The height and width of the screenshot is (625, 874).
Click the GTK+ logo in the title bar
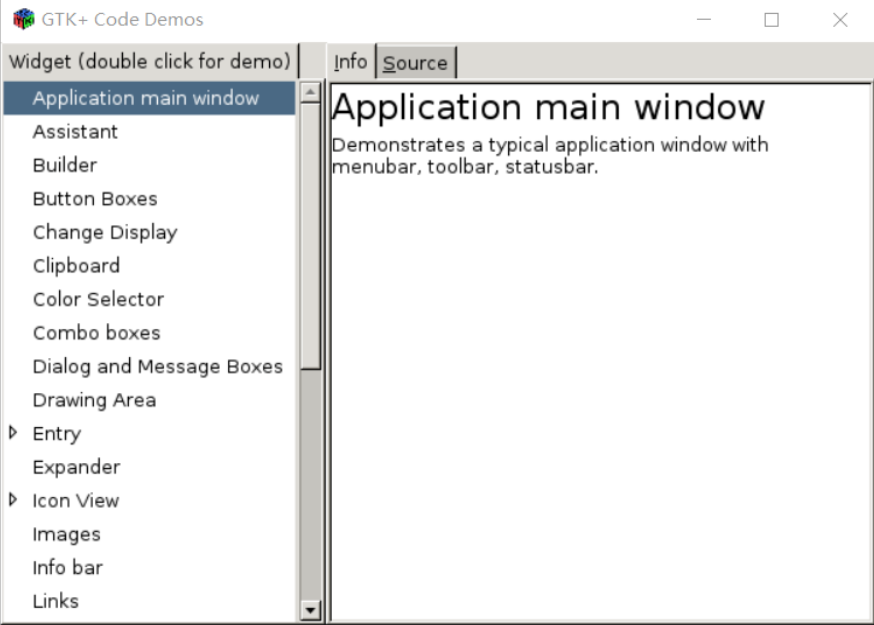pyautogui.click(x=17, y=19)
